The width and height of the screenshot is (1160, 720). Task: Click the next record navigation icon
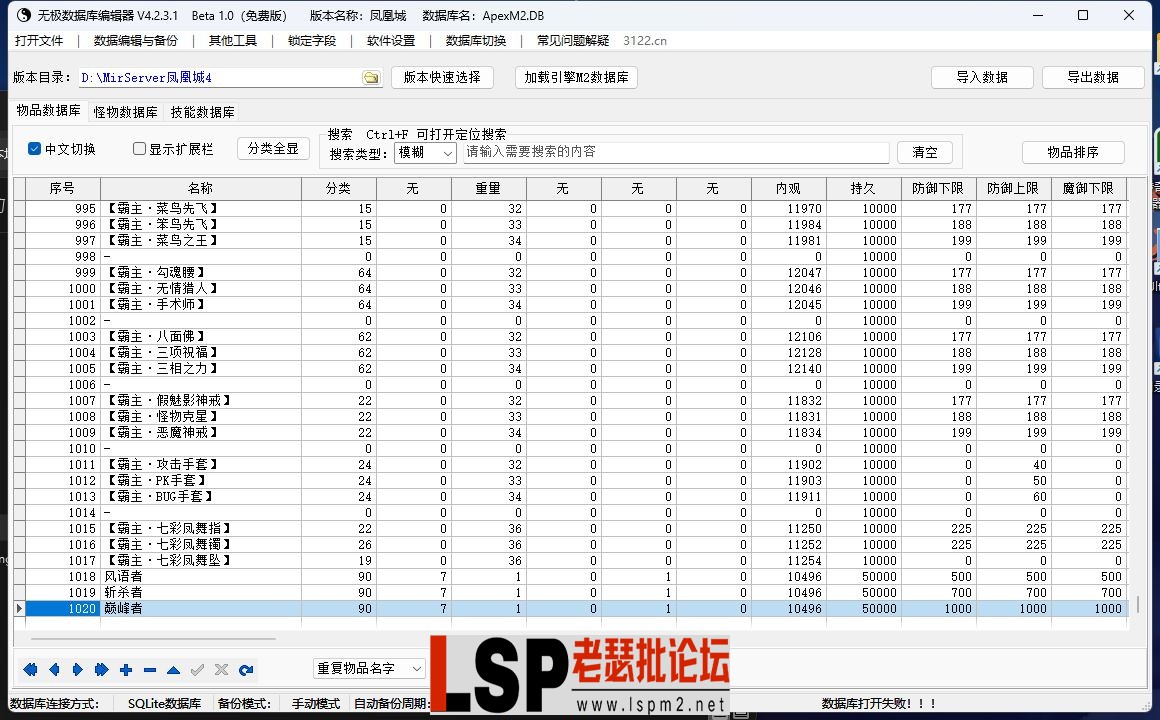(x=76, y=670)
